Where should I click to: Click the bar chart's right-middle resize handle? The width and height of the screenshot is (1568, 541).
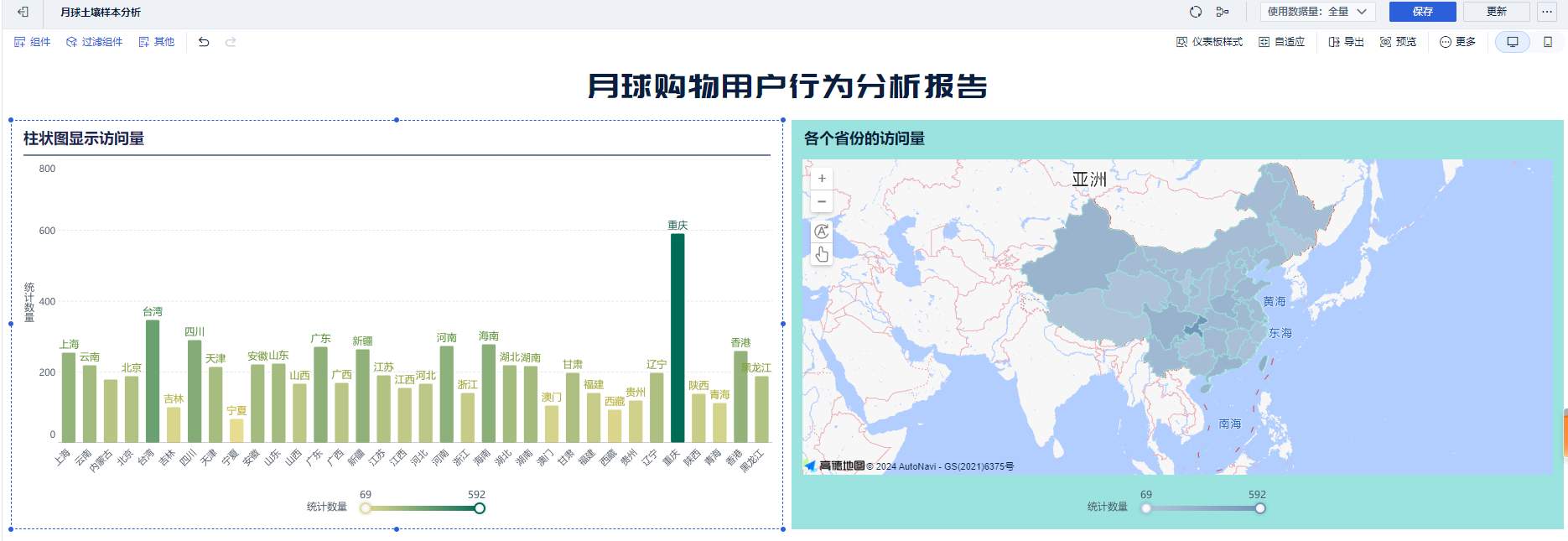tap(783, 324)
